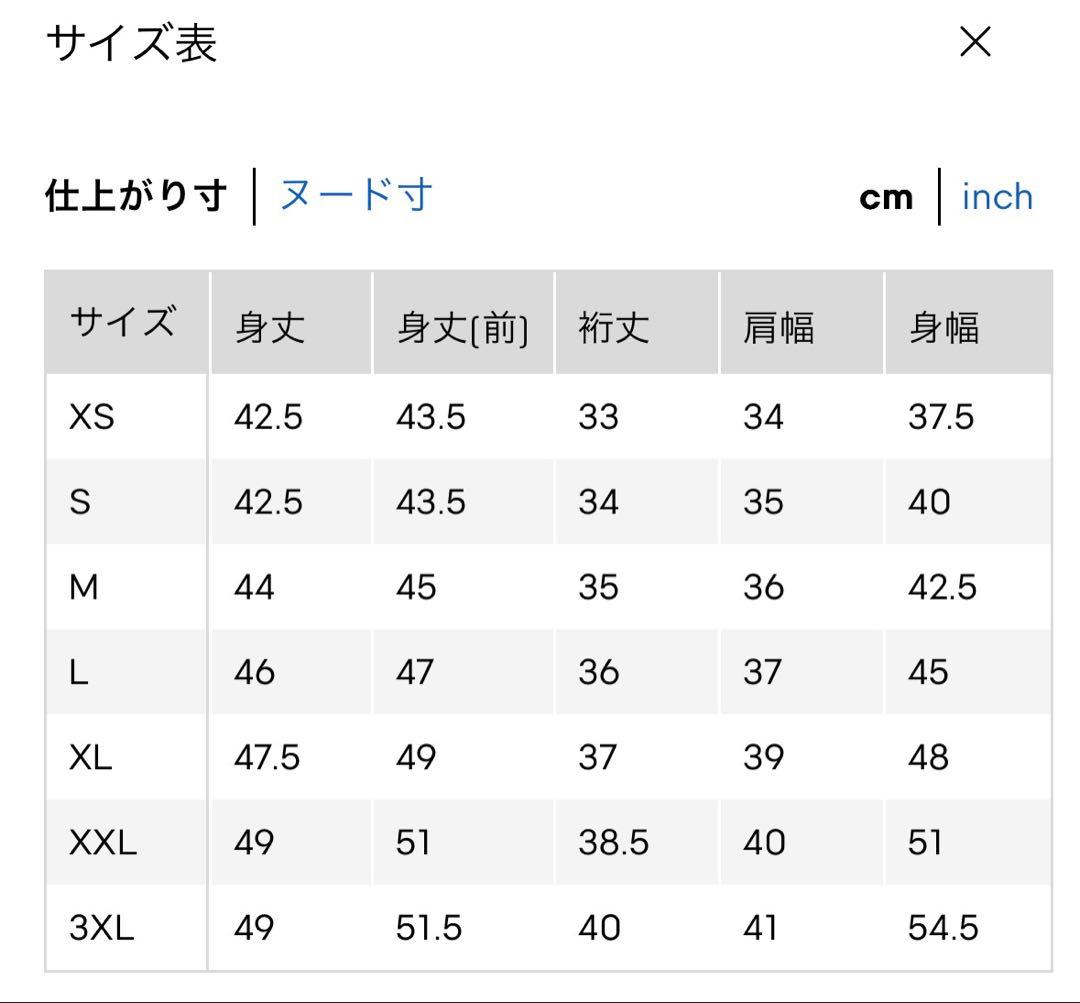Image resolution: width=1080 pixels, height=1003 pixels.
Task: Switch units to inch
Action: click(997, 197)
